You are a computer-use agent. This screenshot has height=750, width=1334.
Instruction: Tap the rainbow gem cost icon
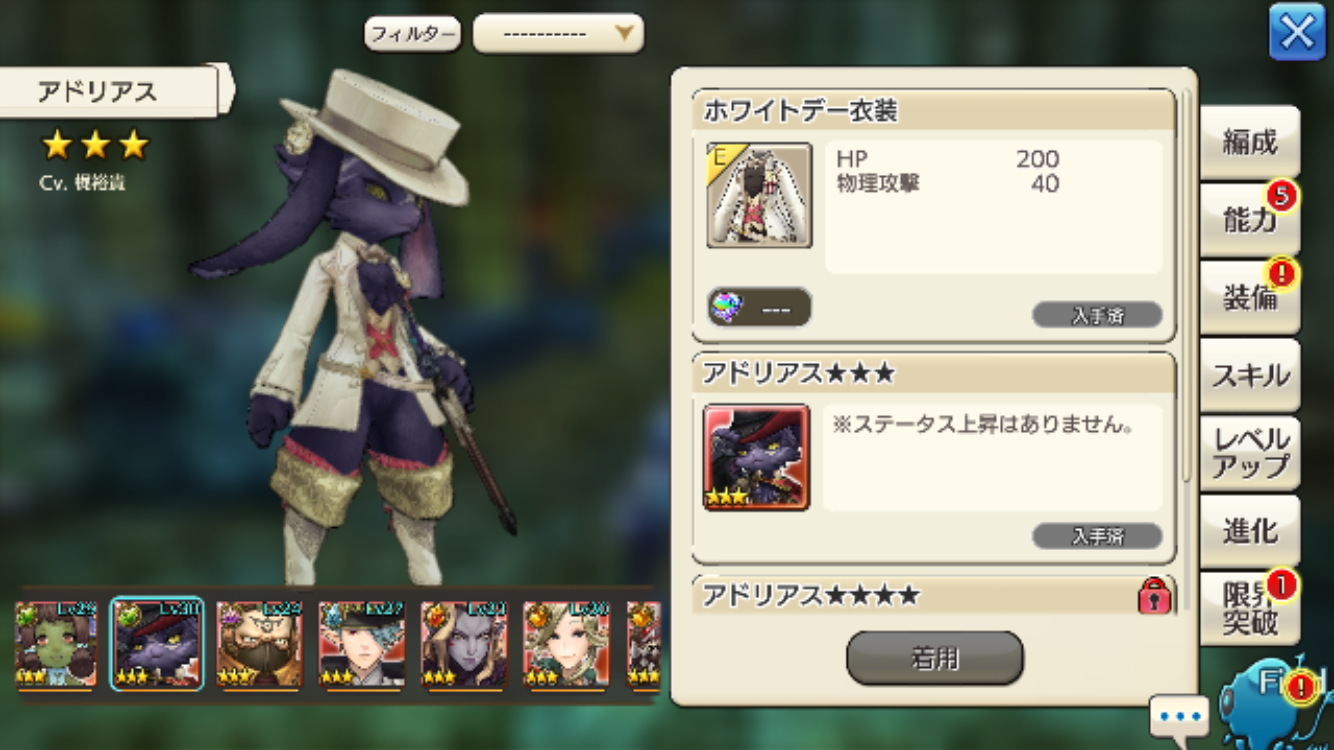[724, 309]
